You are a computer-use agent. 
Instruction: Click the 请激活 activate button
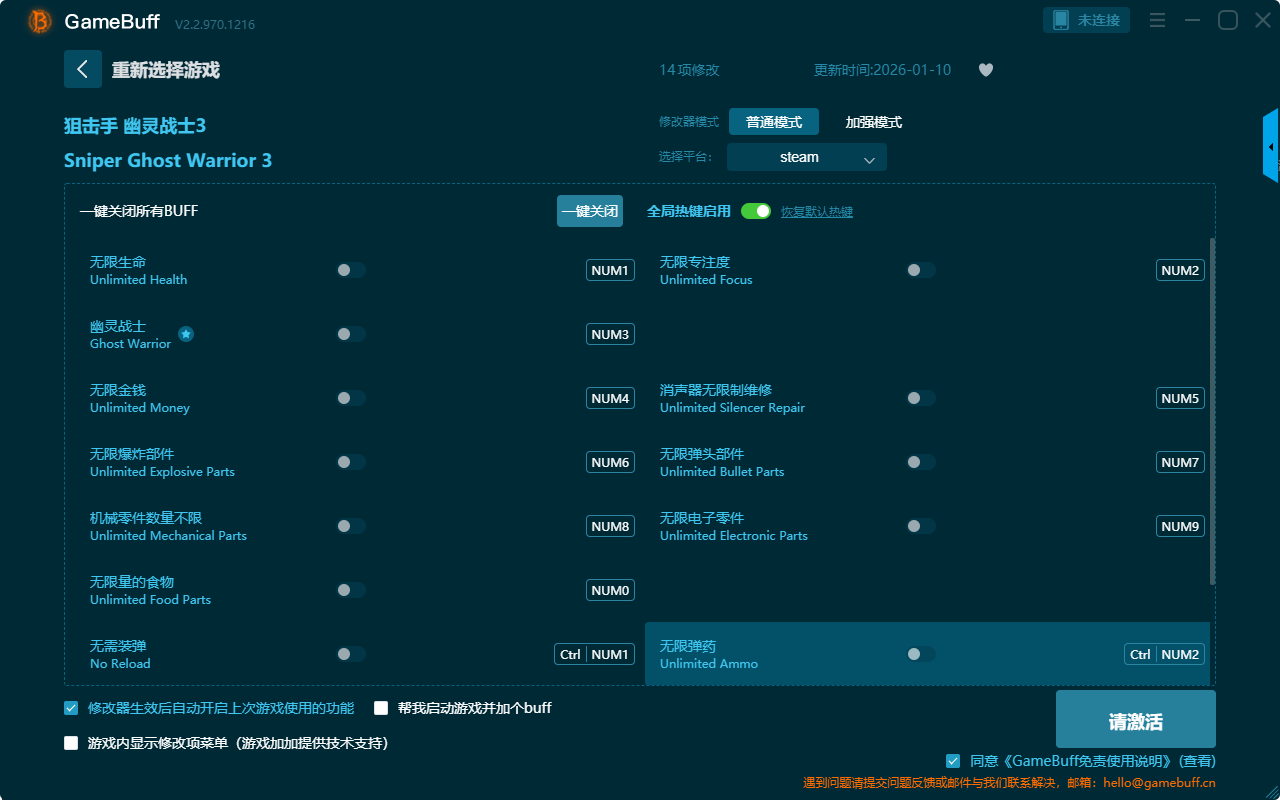click(1135, 719)
